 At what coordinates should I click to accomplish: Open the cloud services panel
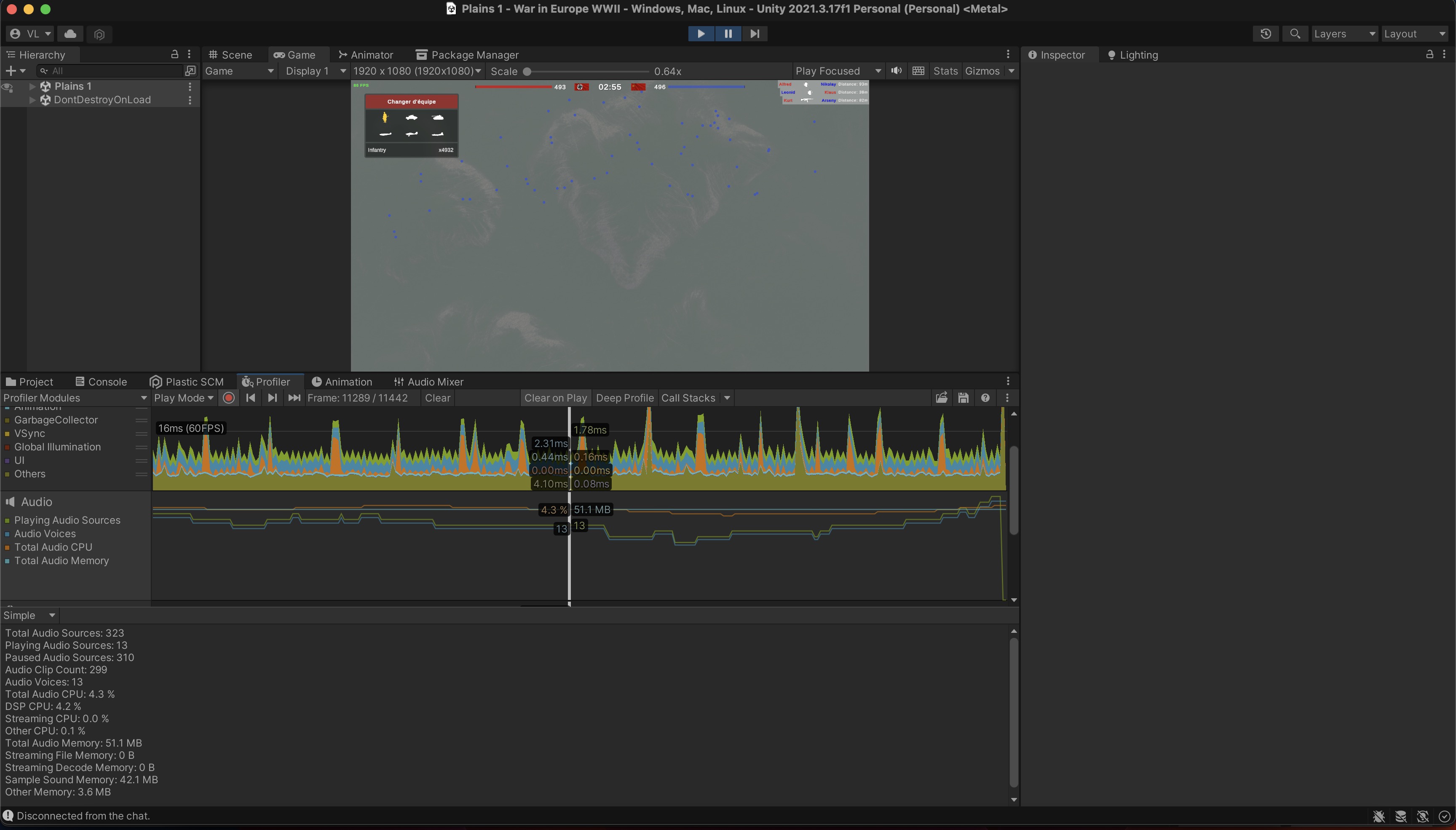pyautogui.click(x=70, y=34)
